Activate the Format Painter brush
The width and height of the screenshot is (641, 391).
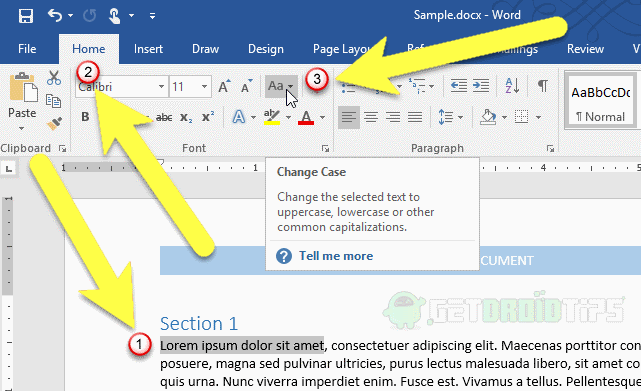pos(54,124)
